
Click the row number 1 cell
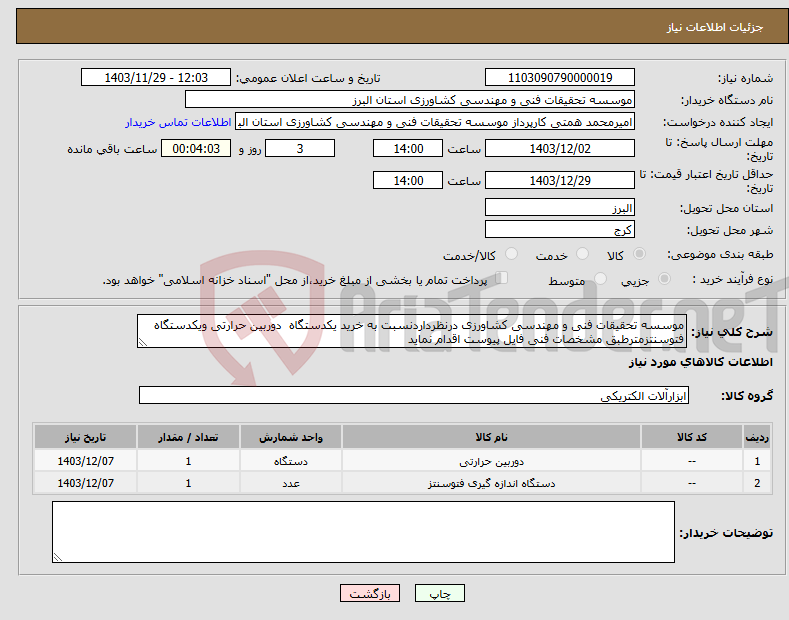(757, 461)
